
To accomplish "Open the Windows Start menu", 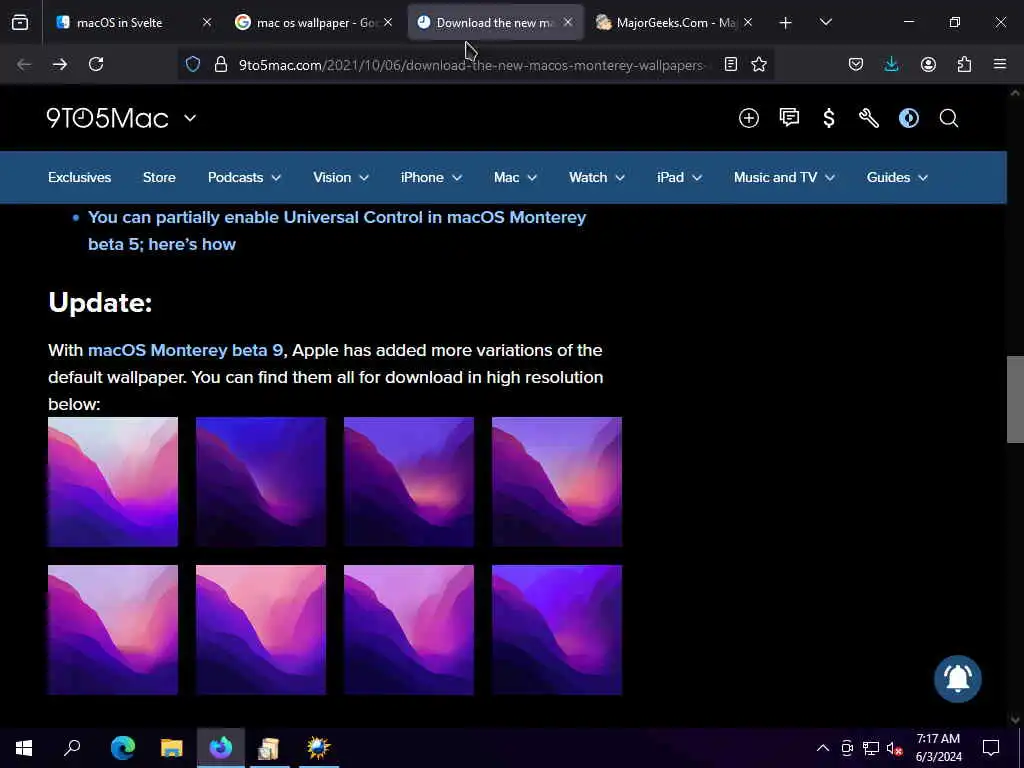I will tap(24, 747).
